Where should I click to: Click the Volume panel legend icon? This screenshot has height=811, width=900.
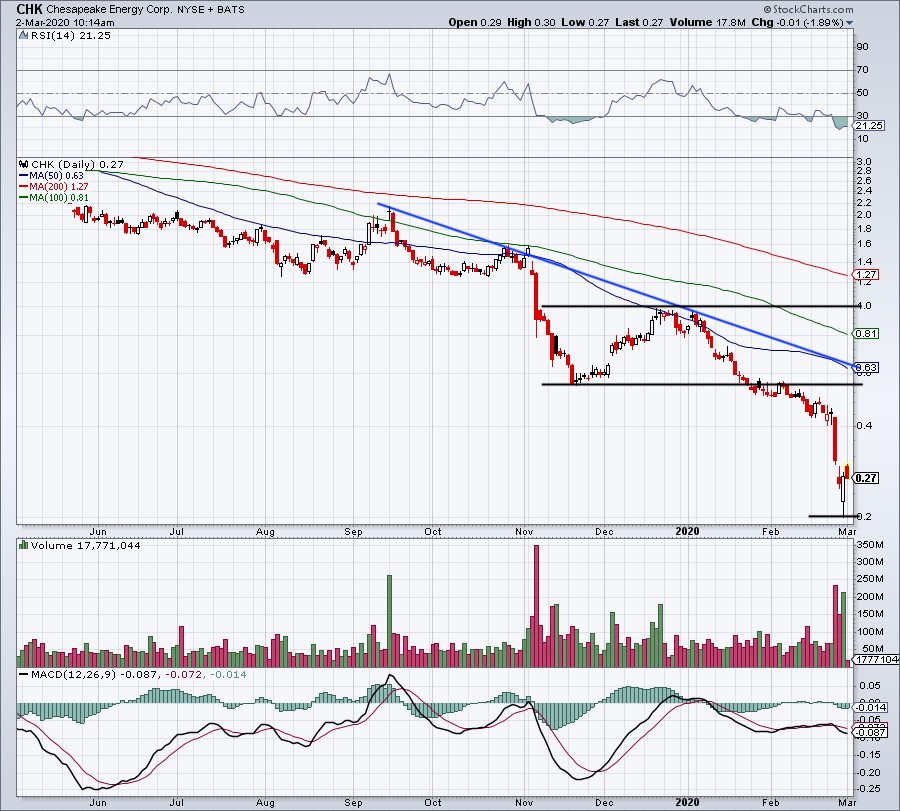(x=23, y=545)
